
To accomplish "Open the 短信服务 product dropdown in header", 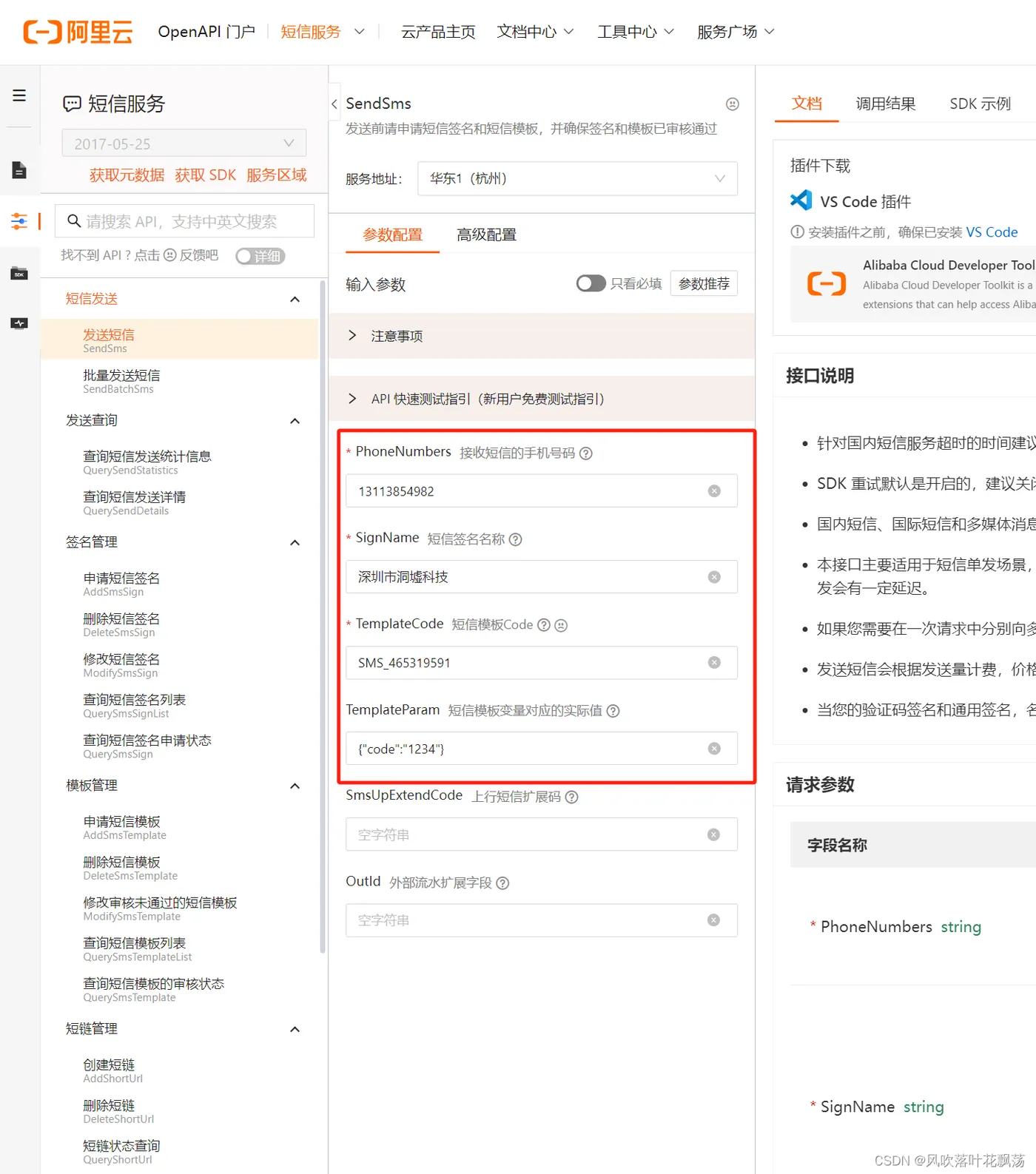I will [x=322, y=32].
